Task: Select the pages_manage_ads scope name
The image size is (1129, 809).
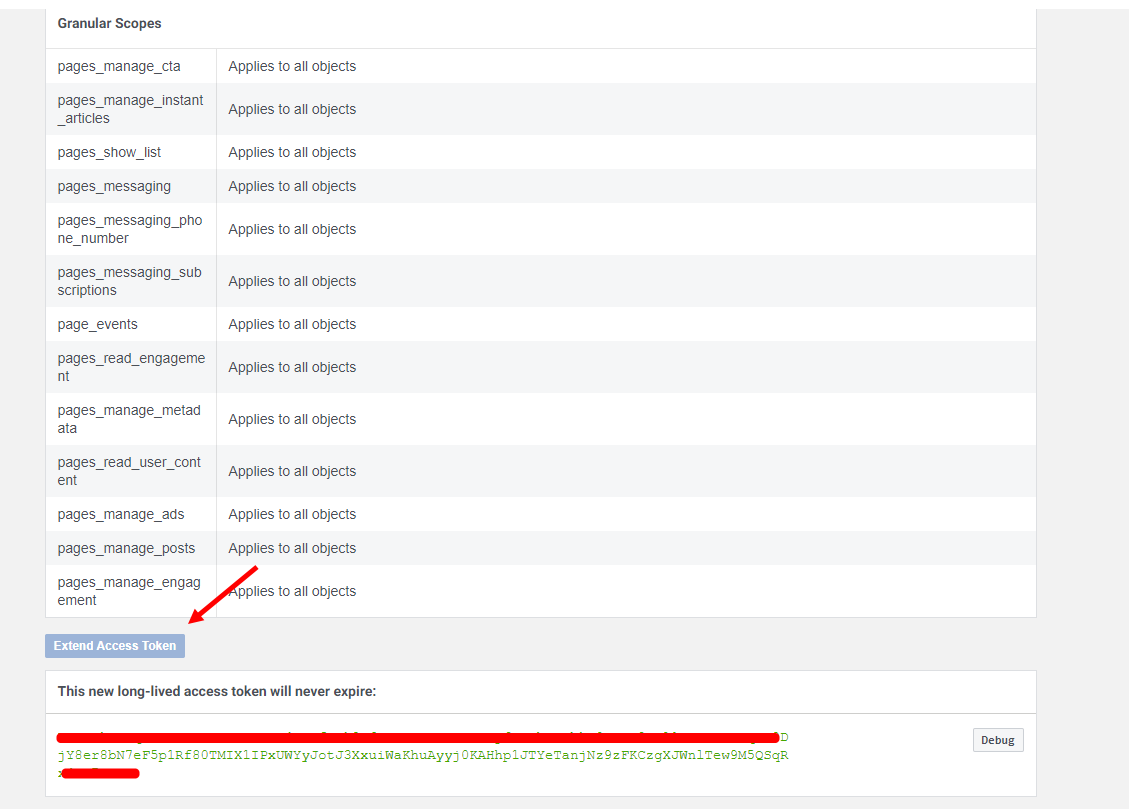Action: 121,514
